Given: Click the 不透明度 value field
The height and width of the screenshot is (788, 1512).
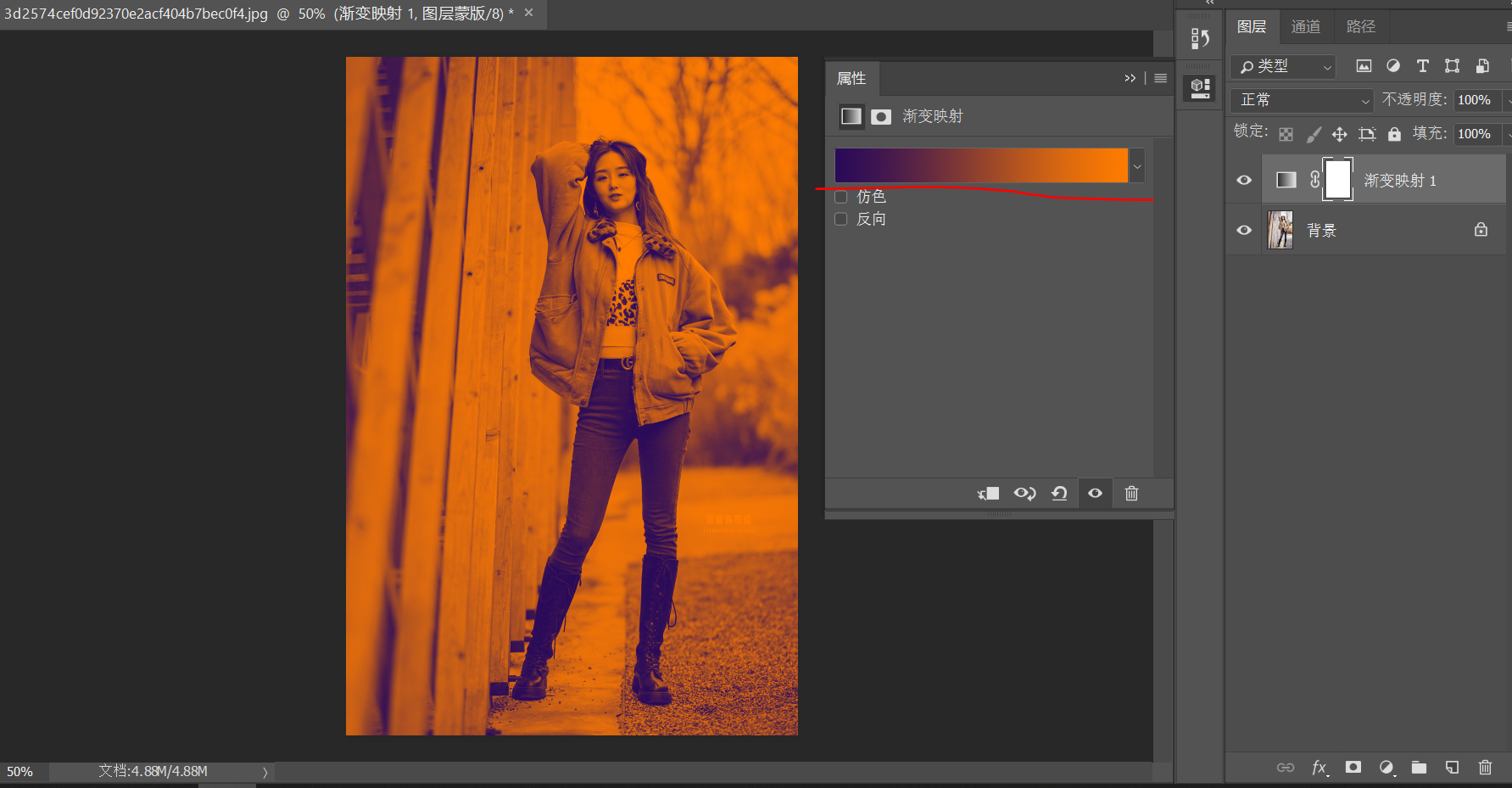Looking at the screenshot, I should point(1476,100).
